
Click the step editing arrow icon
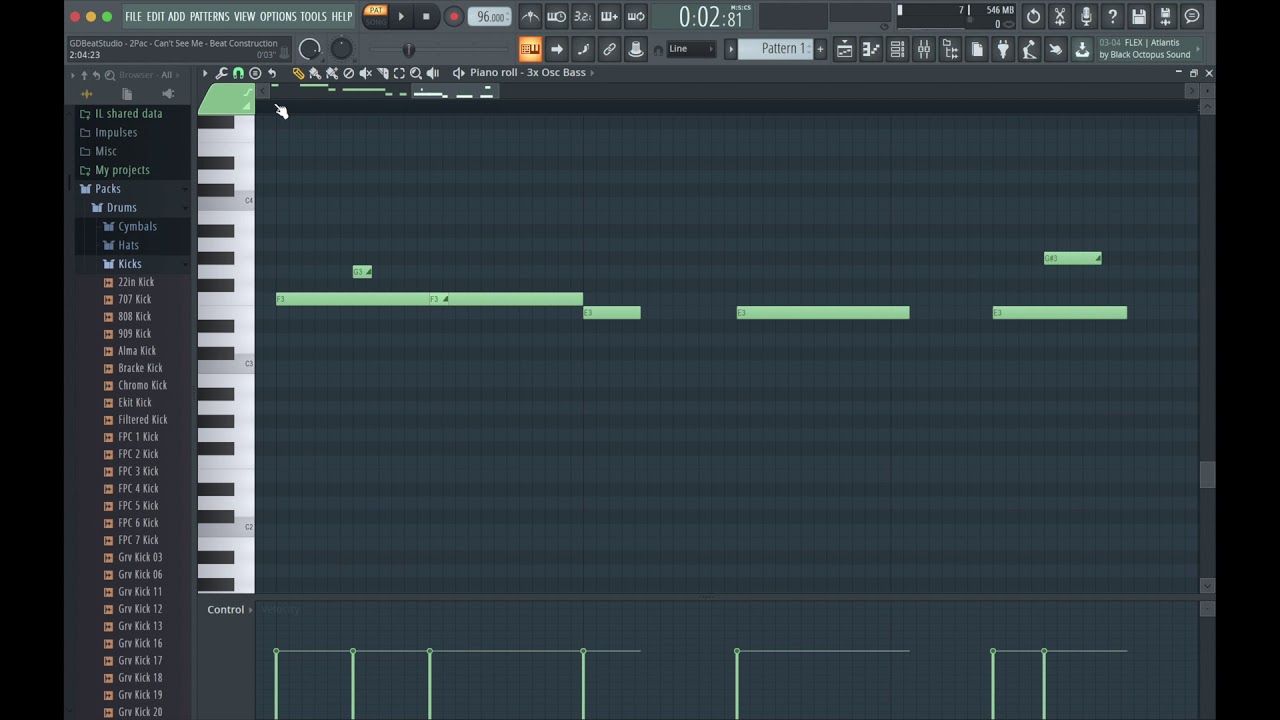557,49
